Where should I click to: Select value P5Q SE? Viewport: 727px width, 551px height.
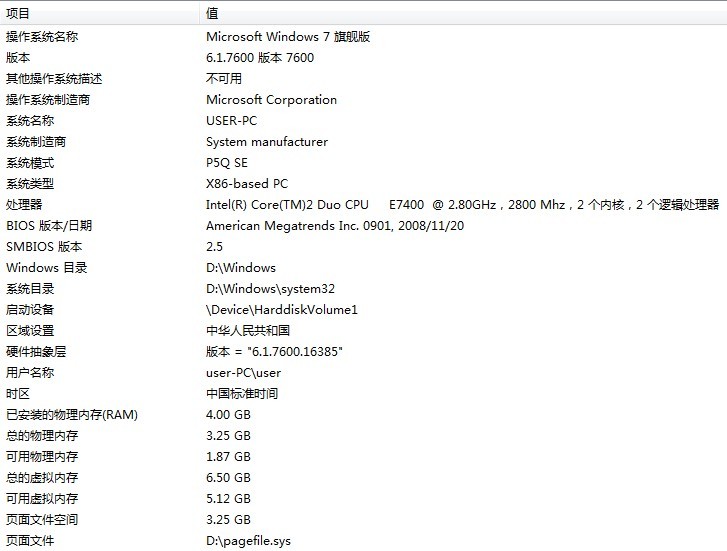coord(227,163)
